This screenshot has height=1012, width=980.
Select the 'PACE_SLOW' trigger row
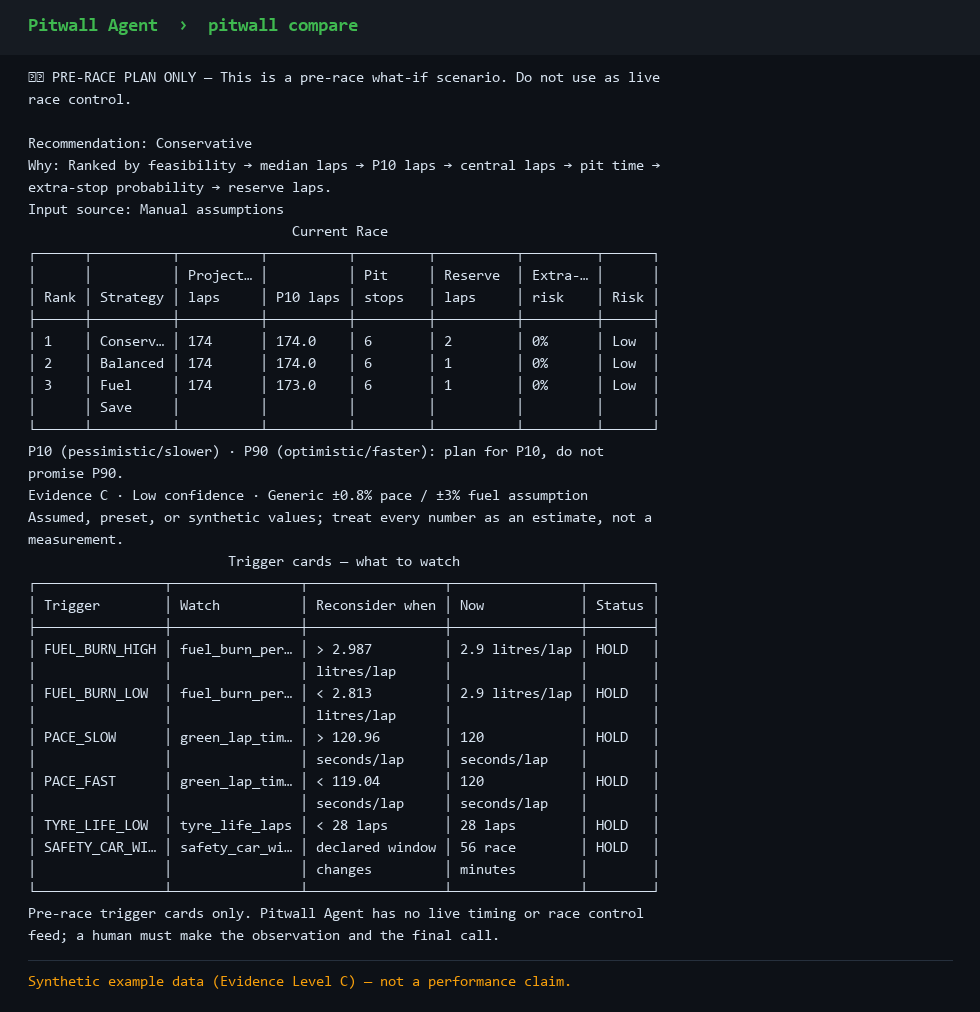click(343, 748)
